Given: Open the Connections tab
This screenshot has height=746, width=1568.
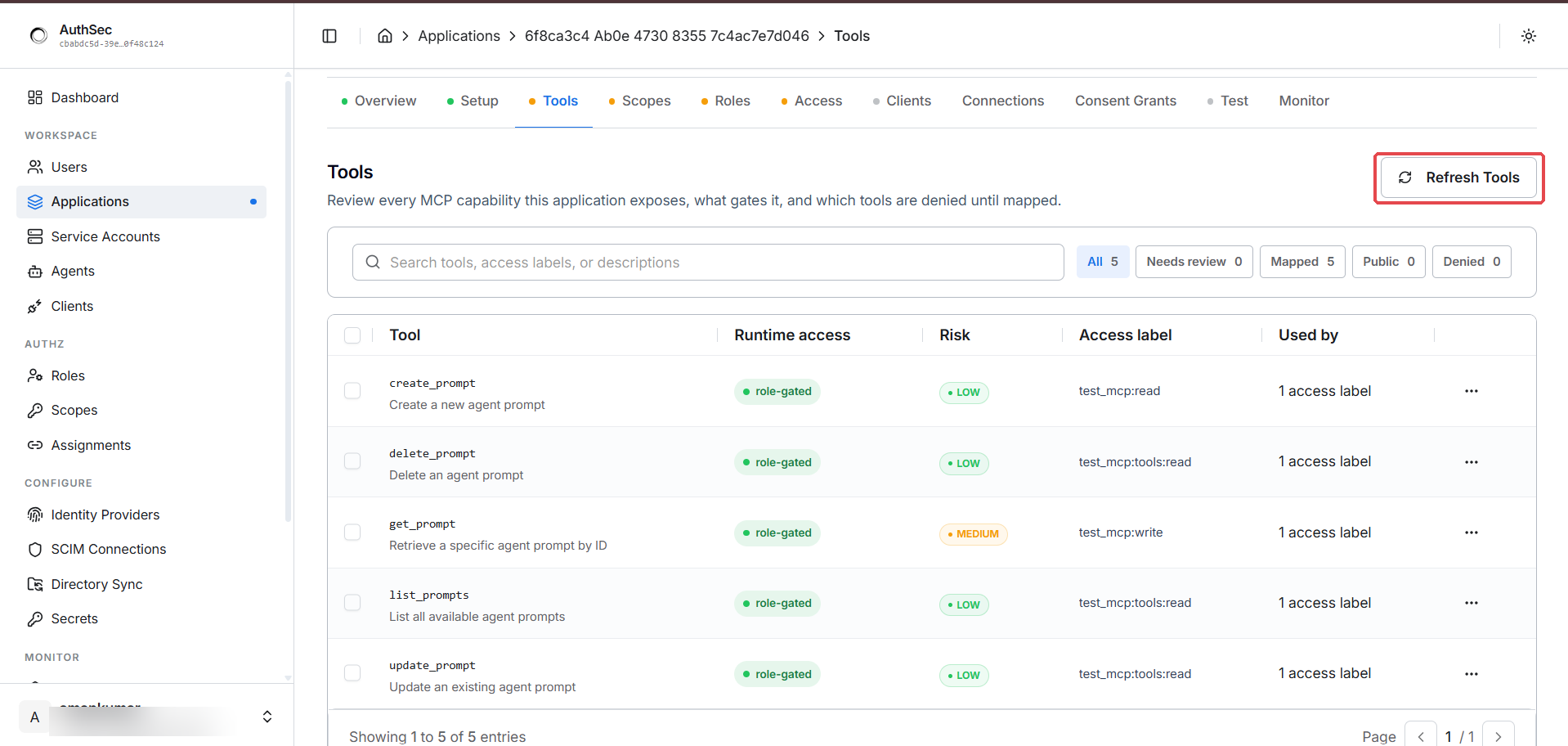Looking at the screenshot, I should tap(1003, 101).
